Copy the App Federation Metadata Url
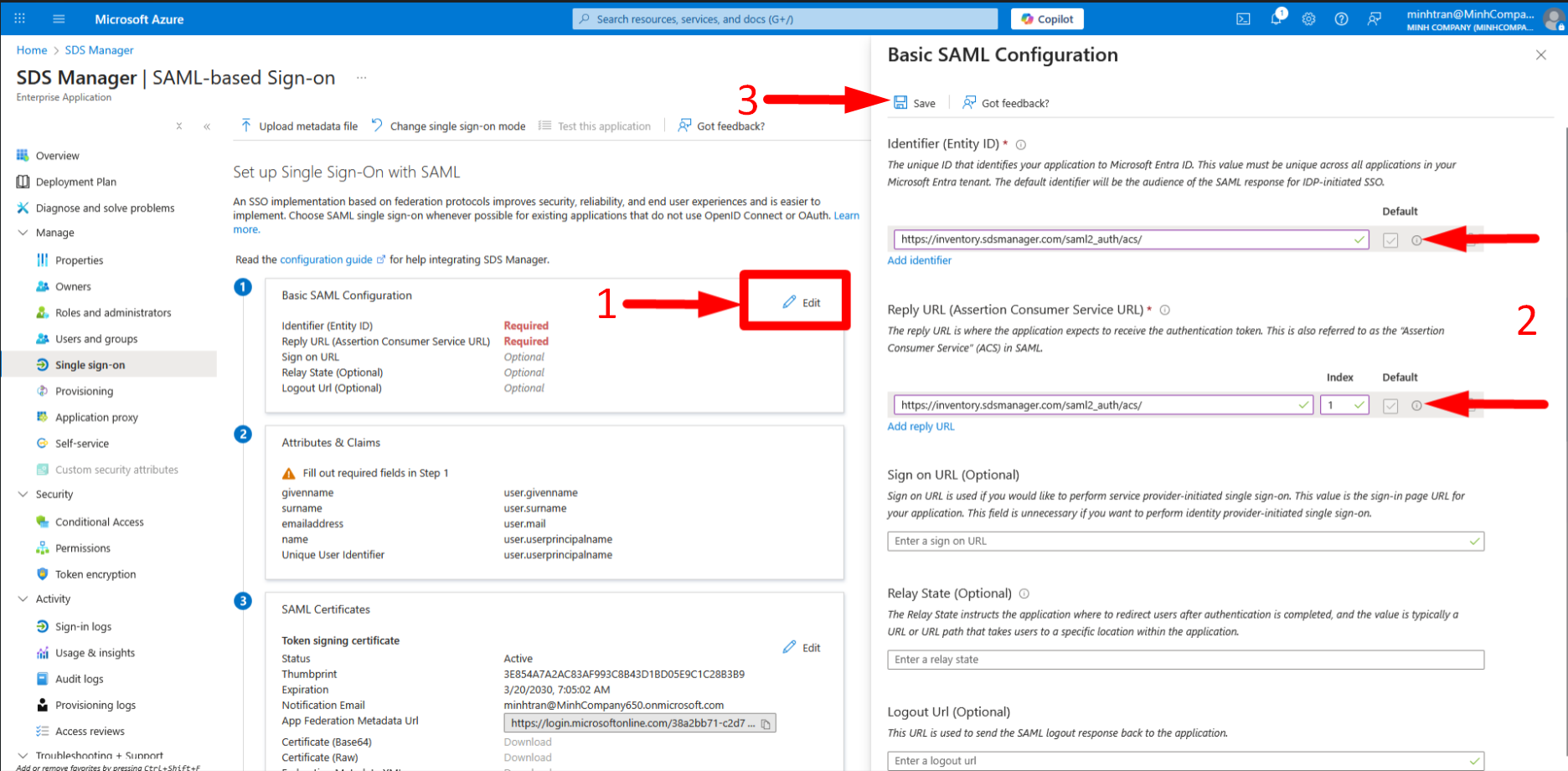 click(766, 724)
